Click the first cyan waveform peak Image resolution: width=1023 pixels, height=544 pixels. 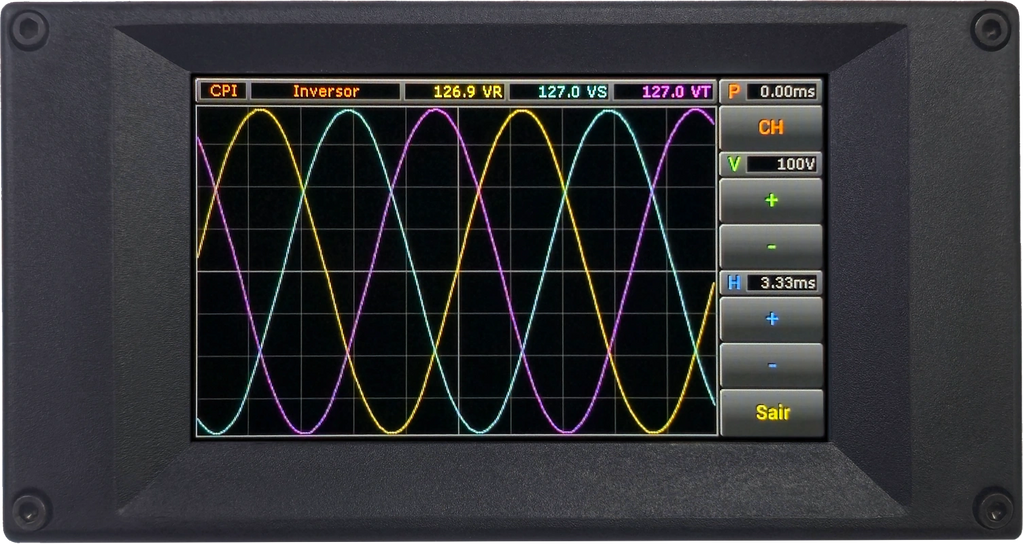(x=347, y=111)
